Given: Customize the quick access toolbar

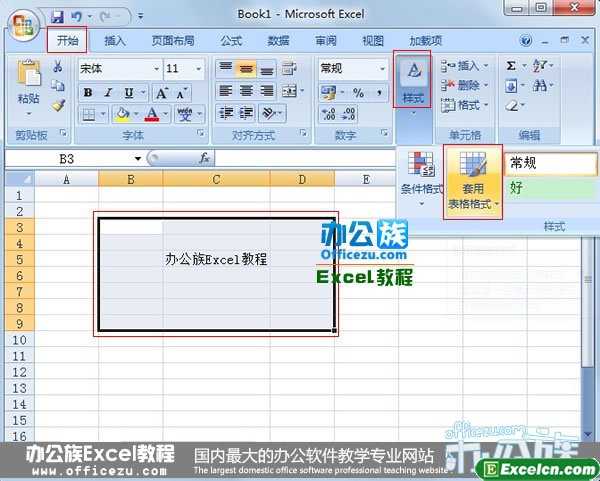Looking at the screenshot, I should 140,16.
